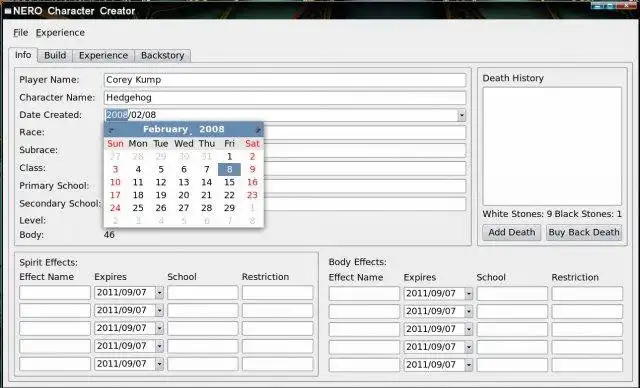Select February 15 in the calendar
Image resolution: width=640 pixels, height=388 pixels.
point(229,182)
